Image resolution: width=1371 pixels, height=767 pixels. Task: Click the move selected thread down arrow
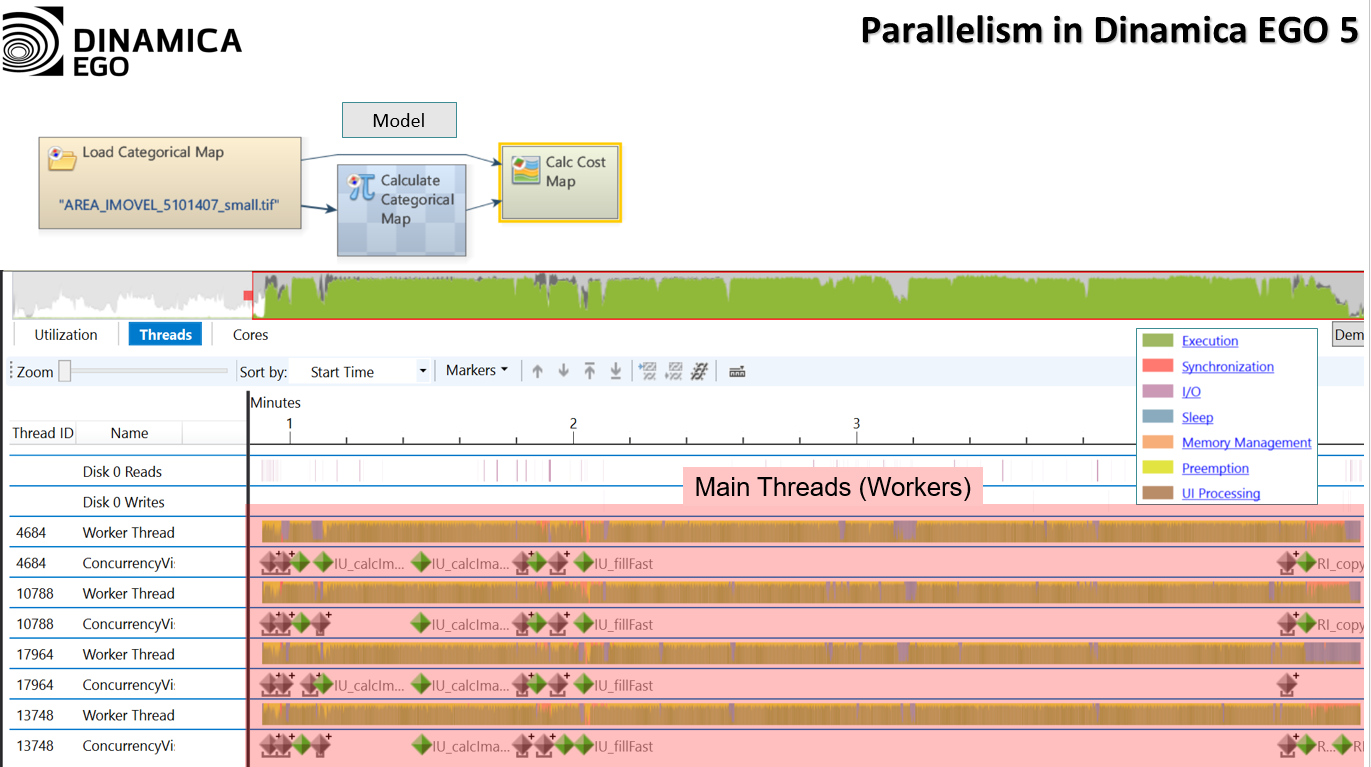click(x=563, y=371)
